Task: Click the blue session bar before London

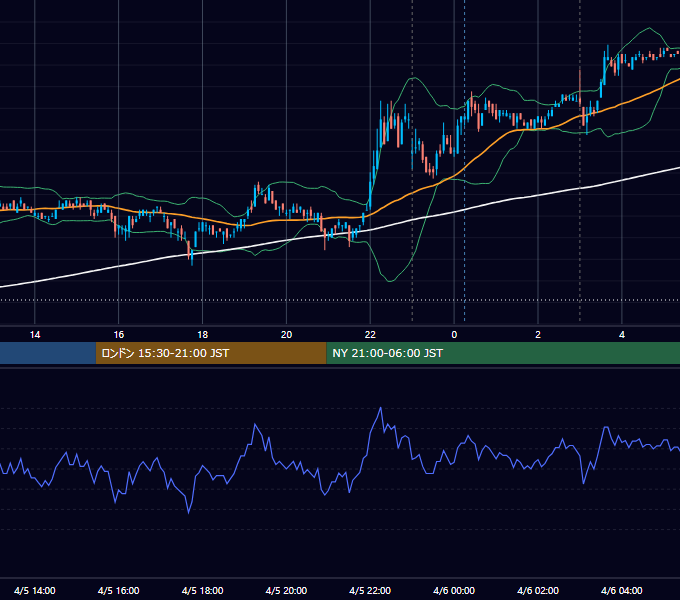Action: tap(48, 353)
